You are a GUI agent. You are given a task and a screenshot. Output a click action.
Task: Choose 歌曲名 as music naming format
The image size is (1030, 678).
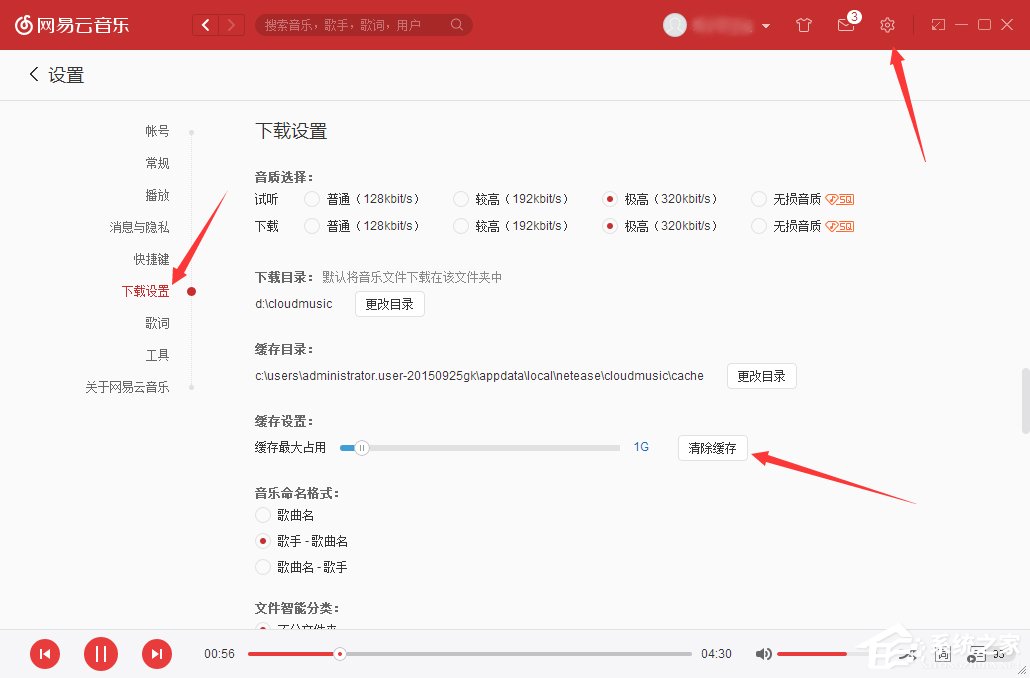point(262,514)
